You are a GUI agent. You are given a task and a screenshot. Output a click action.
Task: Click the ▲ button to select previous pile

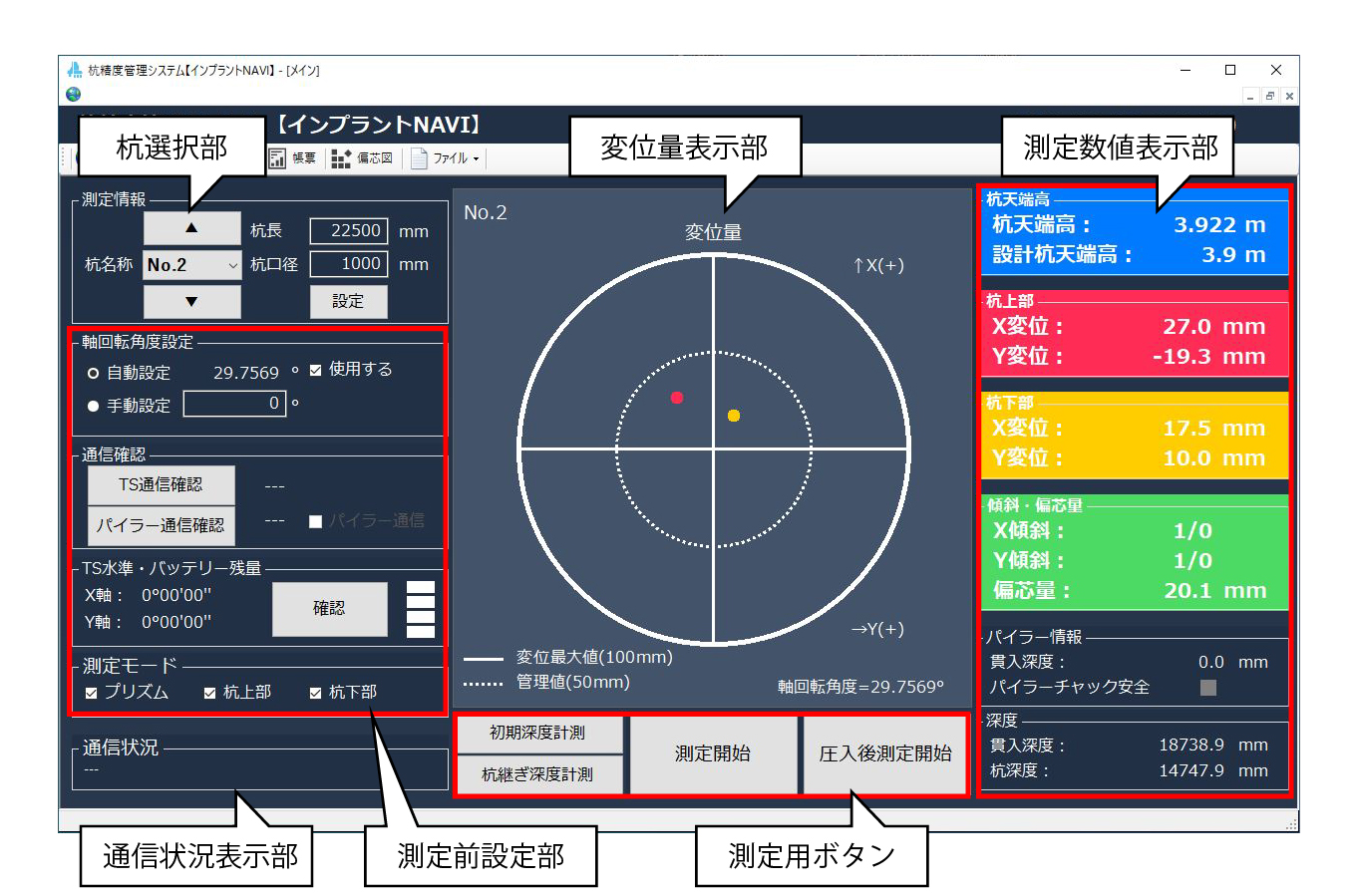191,227
